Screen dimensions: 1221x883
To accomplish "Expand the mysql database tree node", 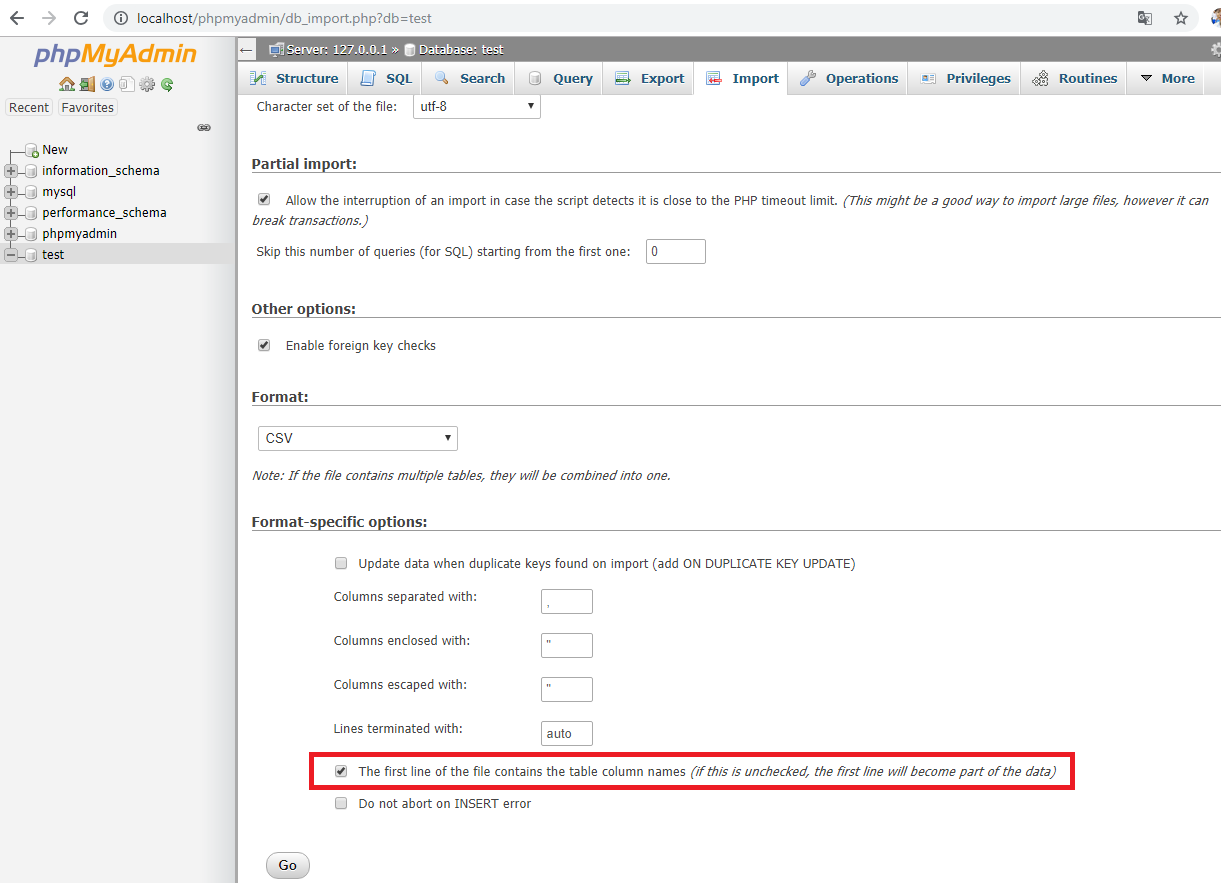I will pos(11,192).
